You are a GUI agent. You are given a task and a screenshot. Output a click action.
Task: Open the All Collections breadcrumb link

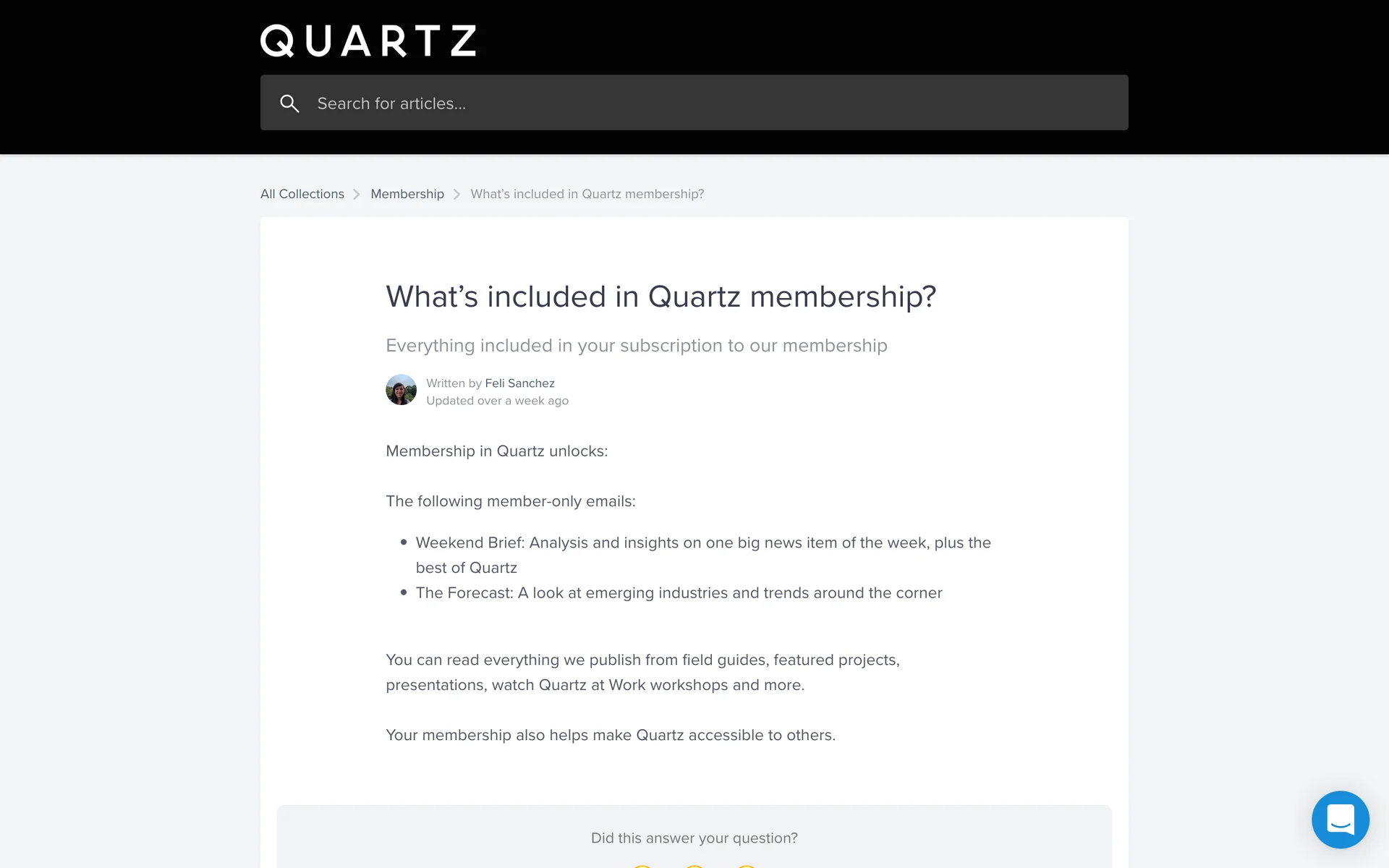coord(302,194)
